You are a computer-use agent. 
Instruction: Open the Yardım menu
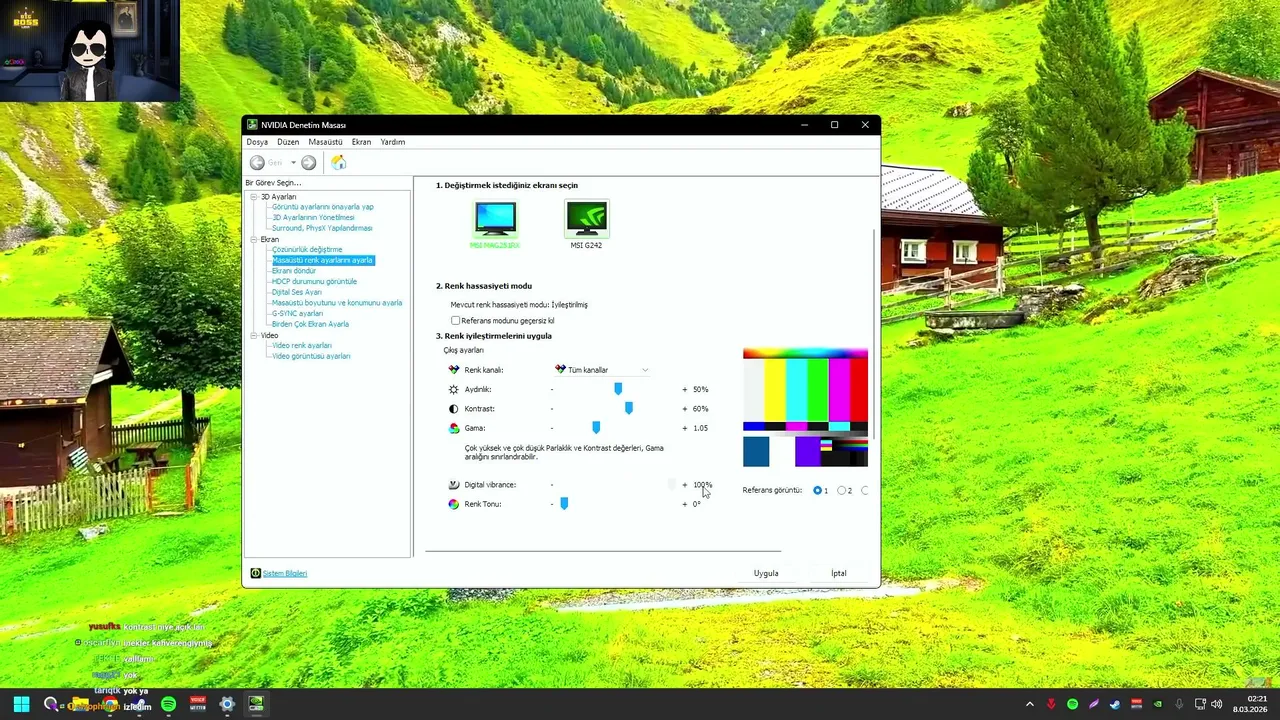click(x=393, y=142)
